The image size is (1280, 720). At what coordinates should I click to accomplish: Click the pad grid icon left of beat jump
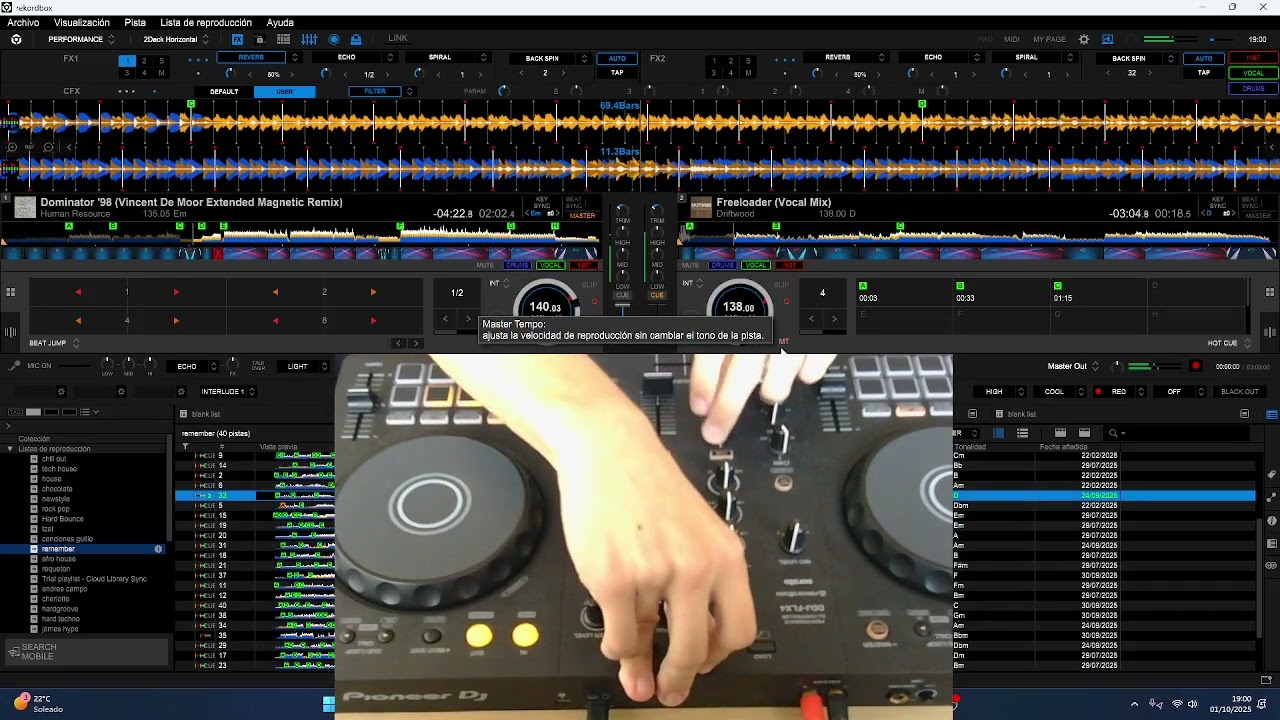10,292
